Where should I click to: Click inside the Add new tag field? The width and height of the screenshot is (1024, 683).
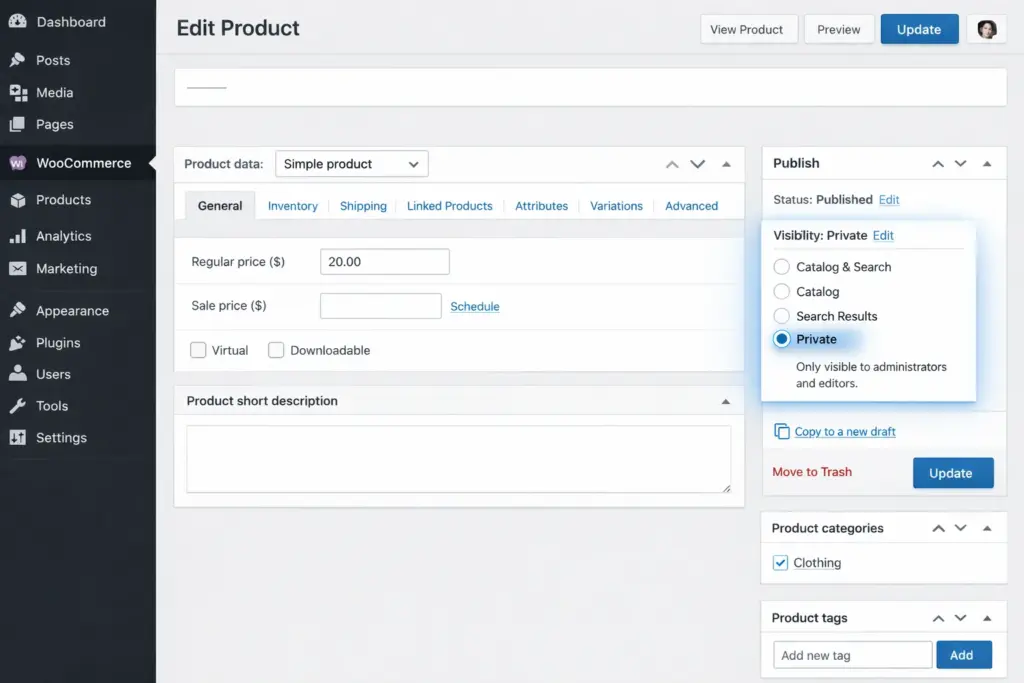[851, 654]
